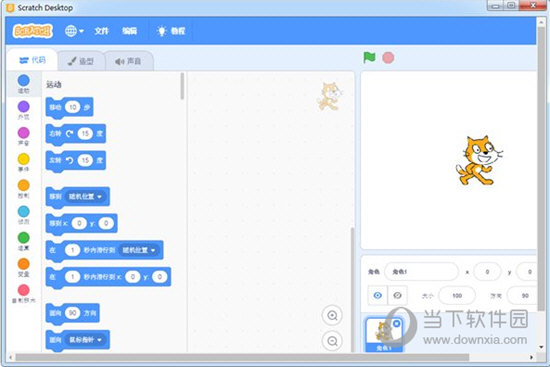Click the 15 degrees value in the 右转 block
Viewport: 550px width, 367px height.
(85, 133)
